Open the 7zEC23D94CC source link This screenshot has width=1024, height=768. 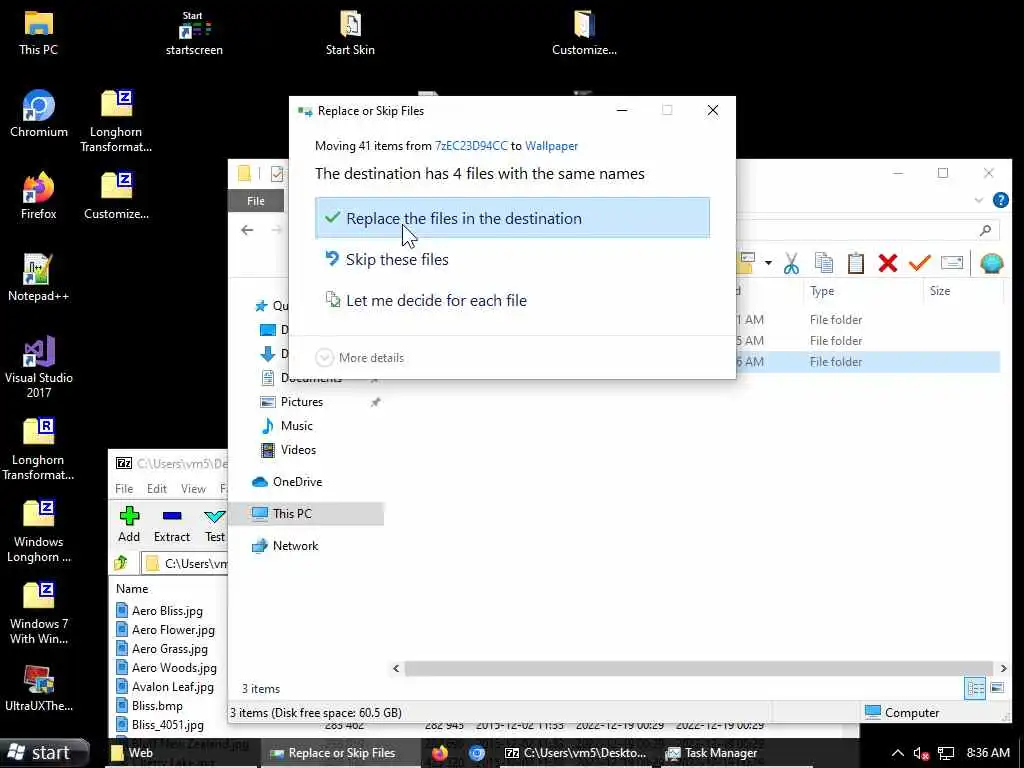(x=471, y=146)
